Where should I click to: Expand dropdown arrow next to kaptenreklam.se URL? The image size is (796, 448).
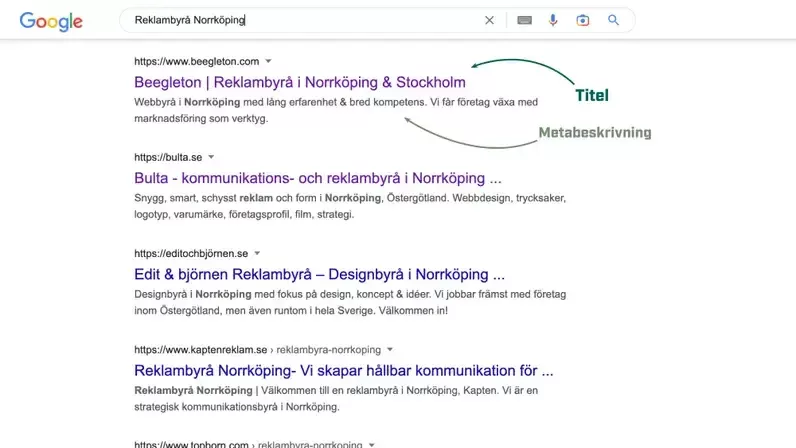pyautogui.click(x=390, y=349)
